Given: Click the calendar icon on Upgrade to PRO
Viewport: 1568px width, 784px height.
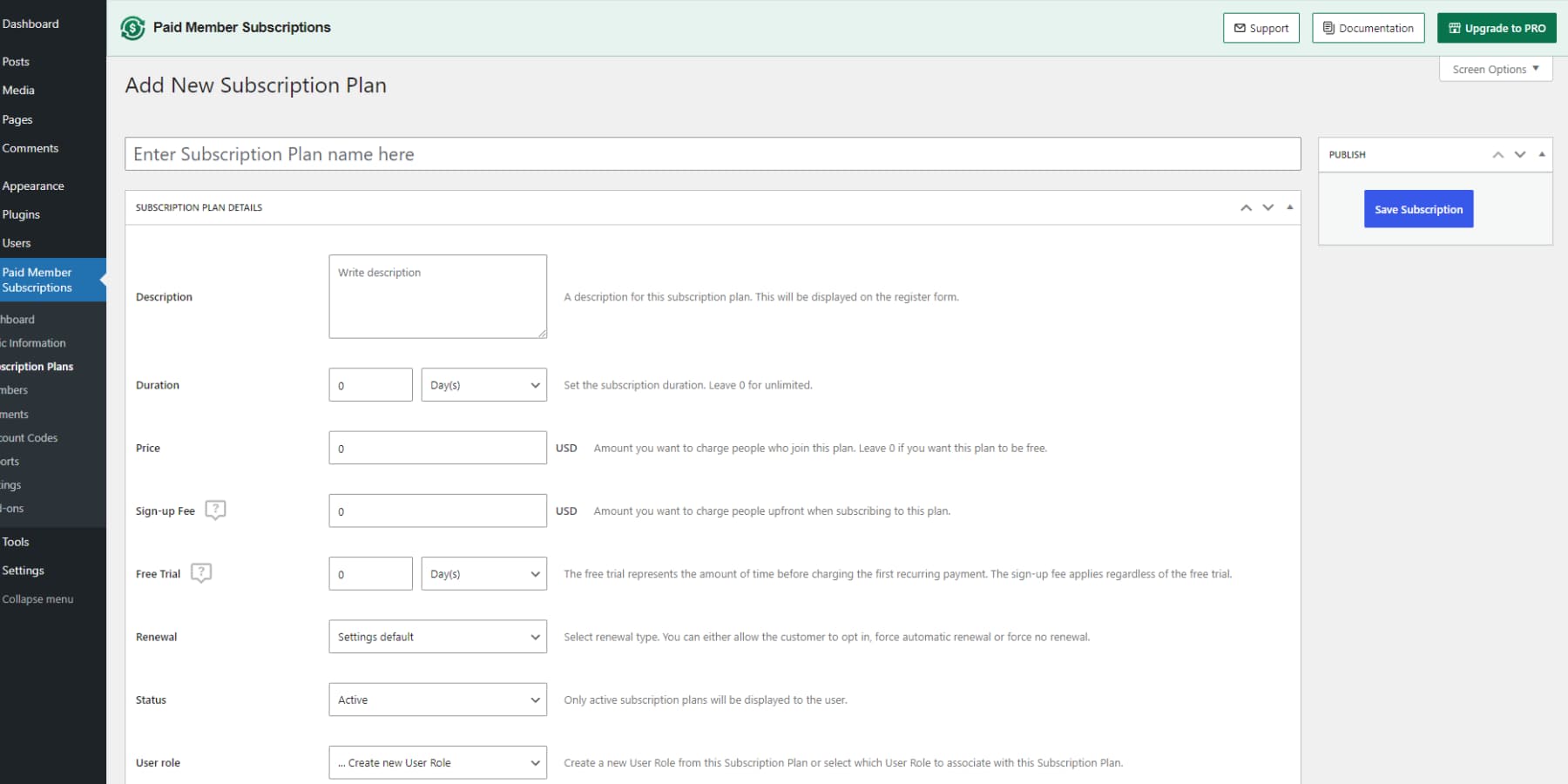Looking at the screenshot, I should [x=1454, y=27].
